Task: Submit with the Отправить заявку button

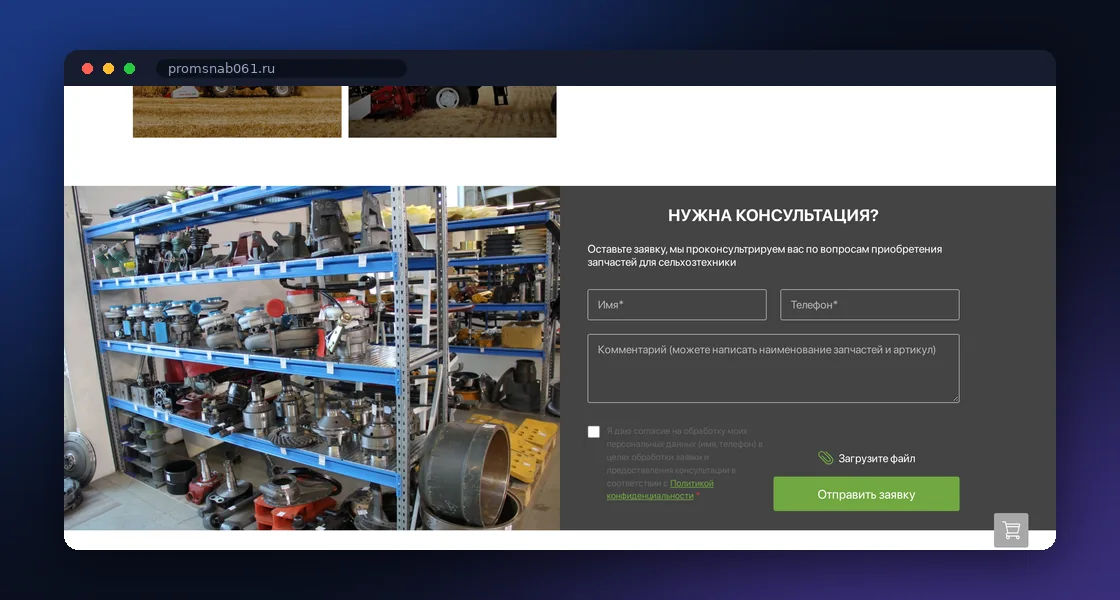Action: click(x=866, y=494)
